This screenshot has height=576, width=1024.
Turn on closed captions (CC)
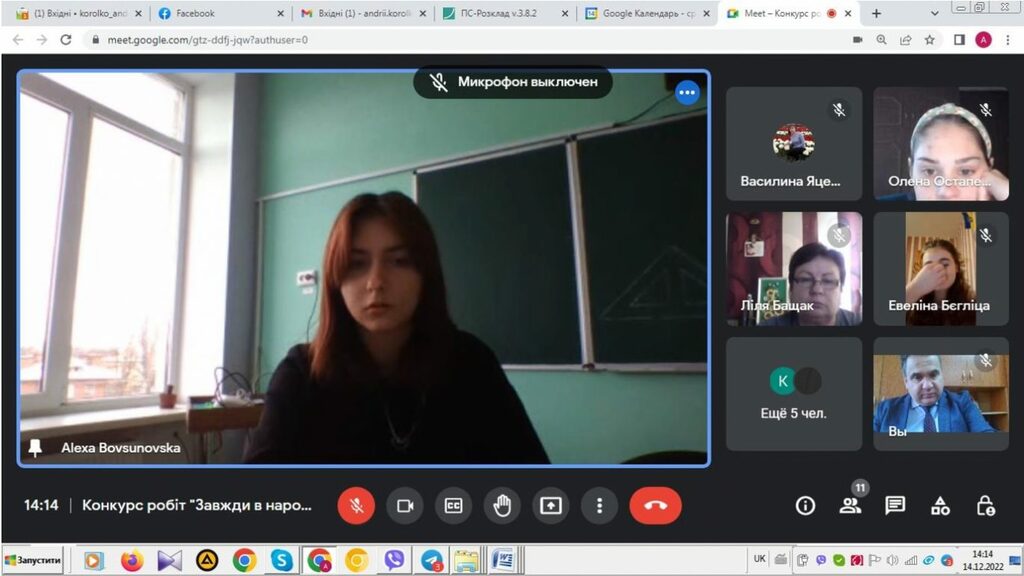[x=453, y=505]
